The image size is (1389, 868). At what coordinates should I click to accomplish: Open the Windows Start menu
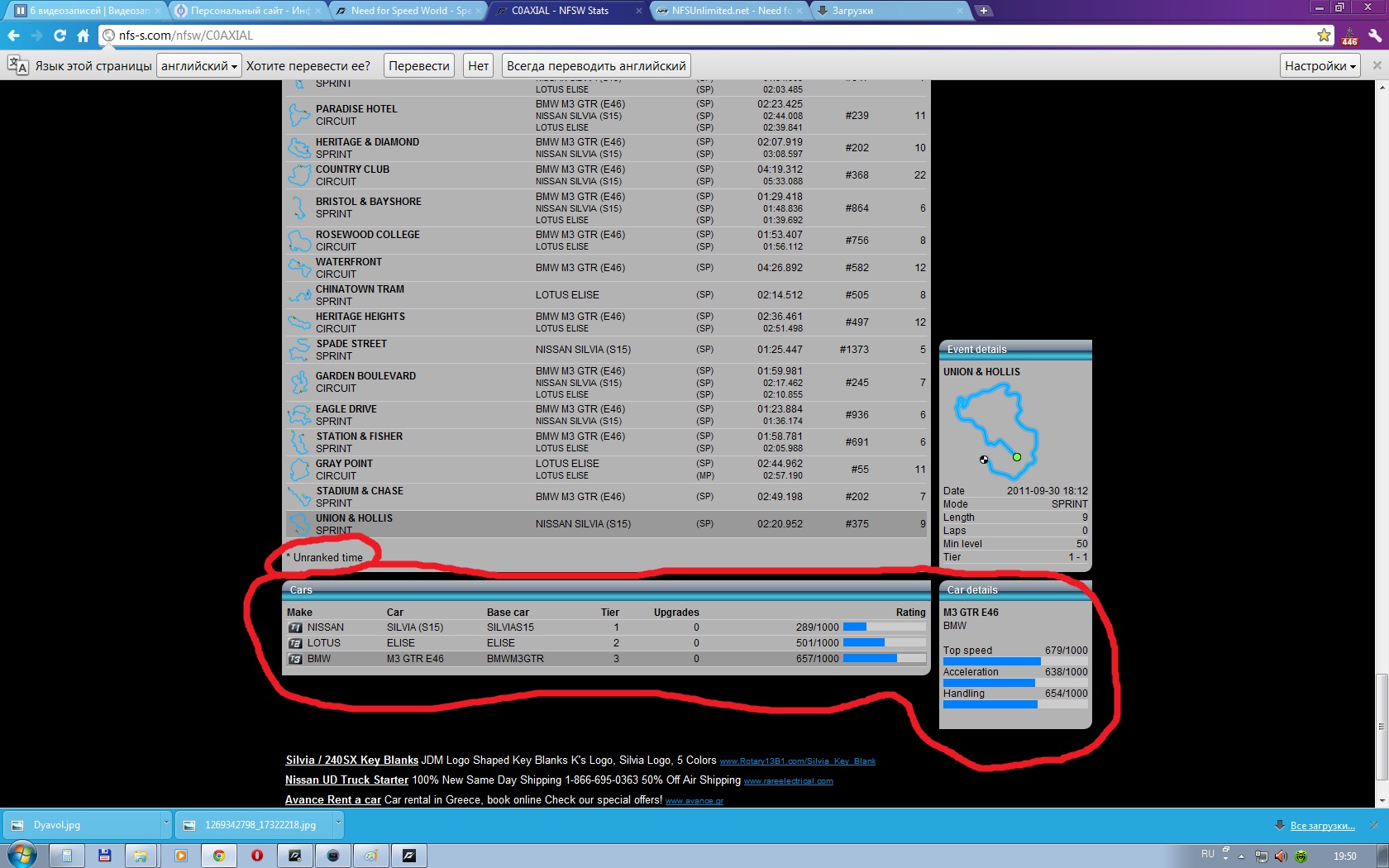(x=21, y=855)
